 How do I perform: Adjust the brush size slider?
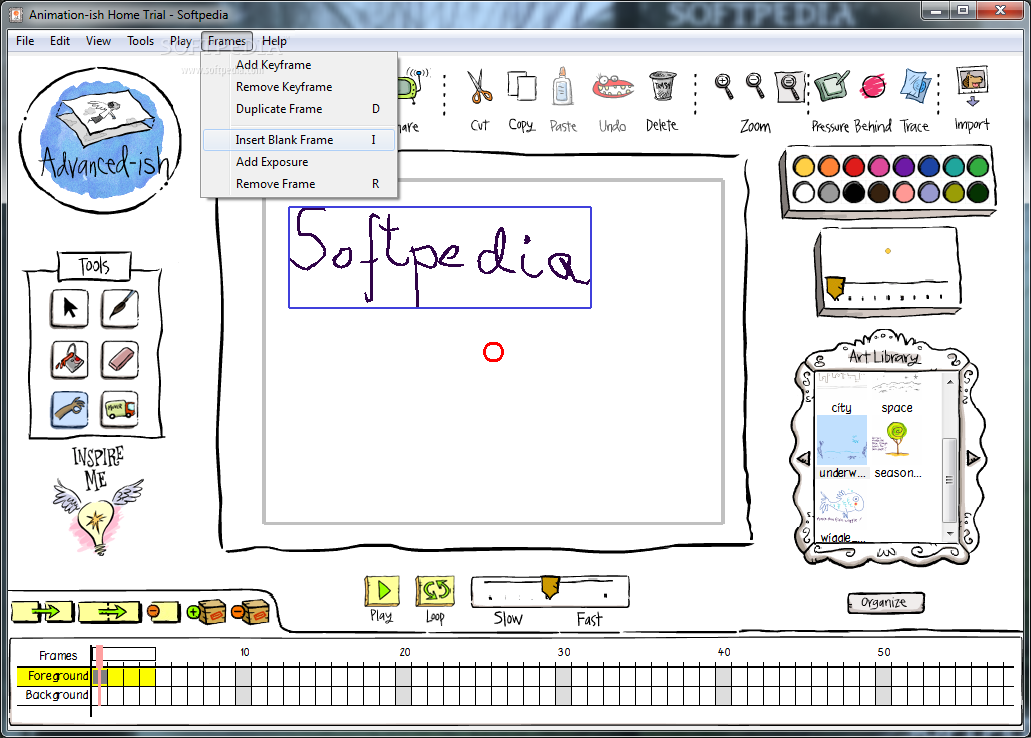coord(835,287)
